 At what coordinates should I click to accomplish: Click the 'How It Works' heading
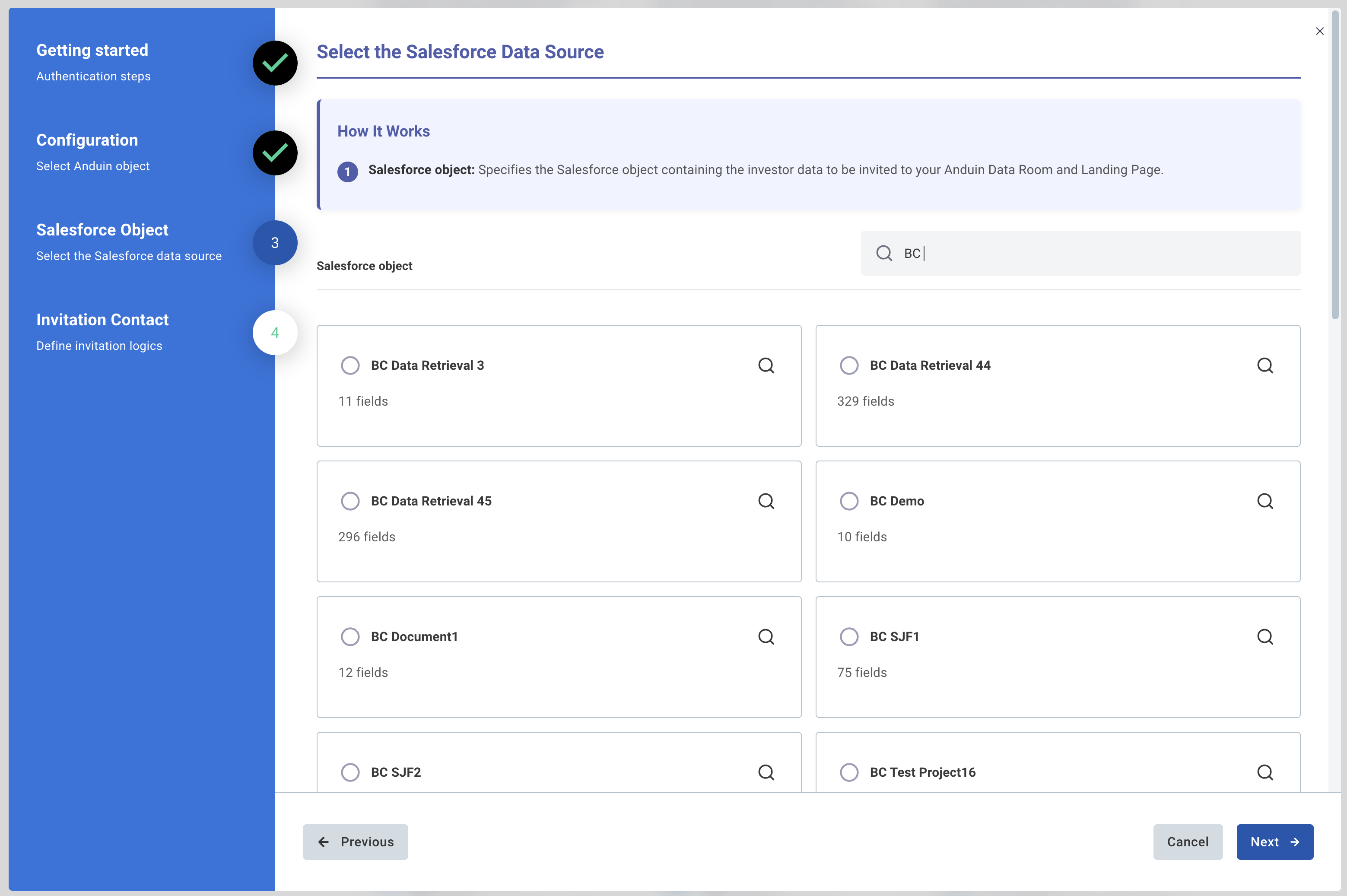(x=383, y=131)
